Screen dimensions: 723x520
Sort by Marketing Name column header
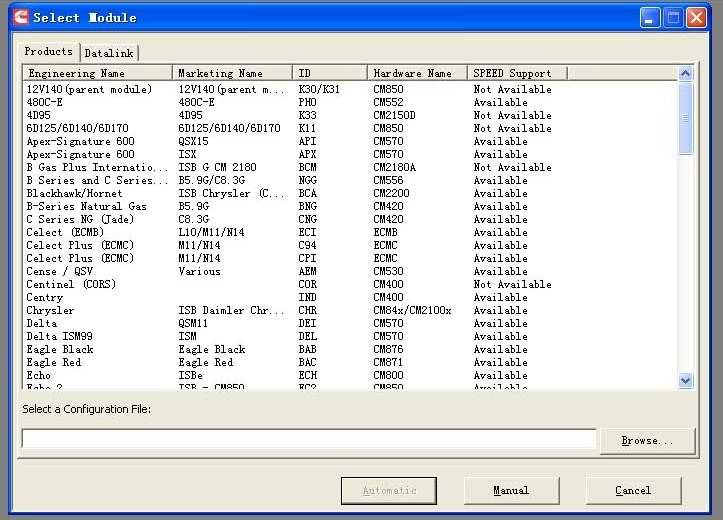pyautogui.click(x=232, y=73)
